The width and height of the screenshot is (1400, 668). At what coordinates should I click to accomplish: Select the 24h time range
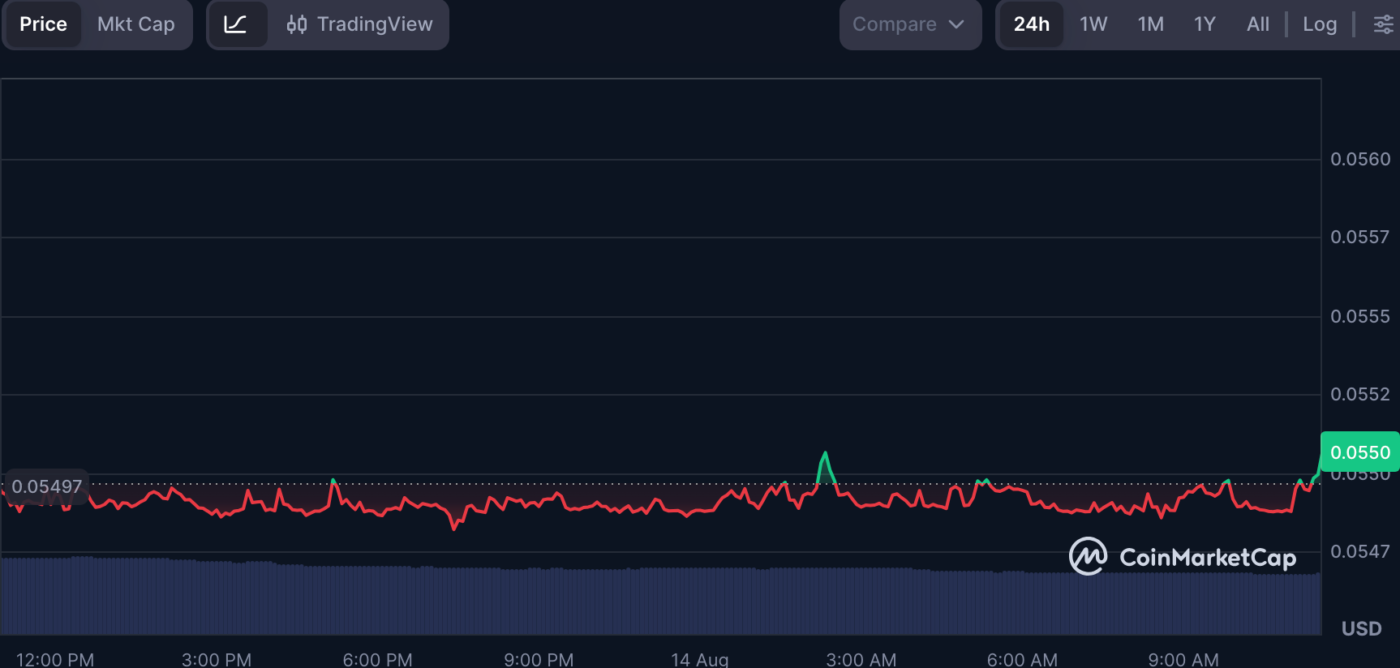[x=1031, y=24]
